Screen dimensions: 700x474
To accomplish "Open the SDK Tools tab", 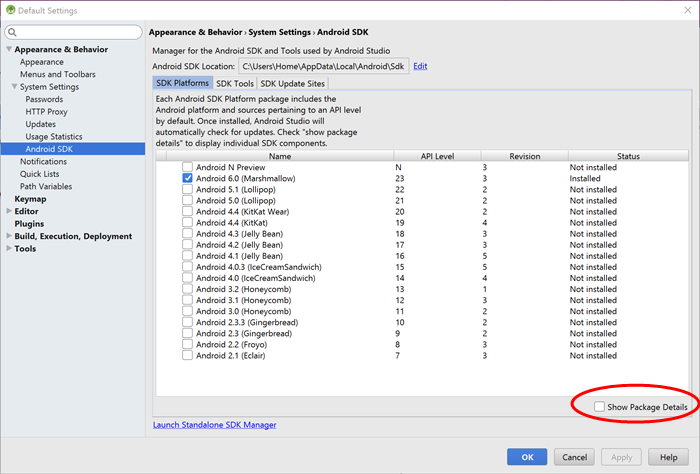I will (x=235, y=83).
